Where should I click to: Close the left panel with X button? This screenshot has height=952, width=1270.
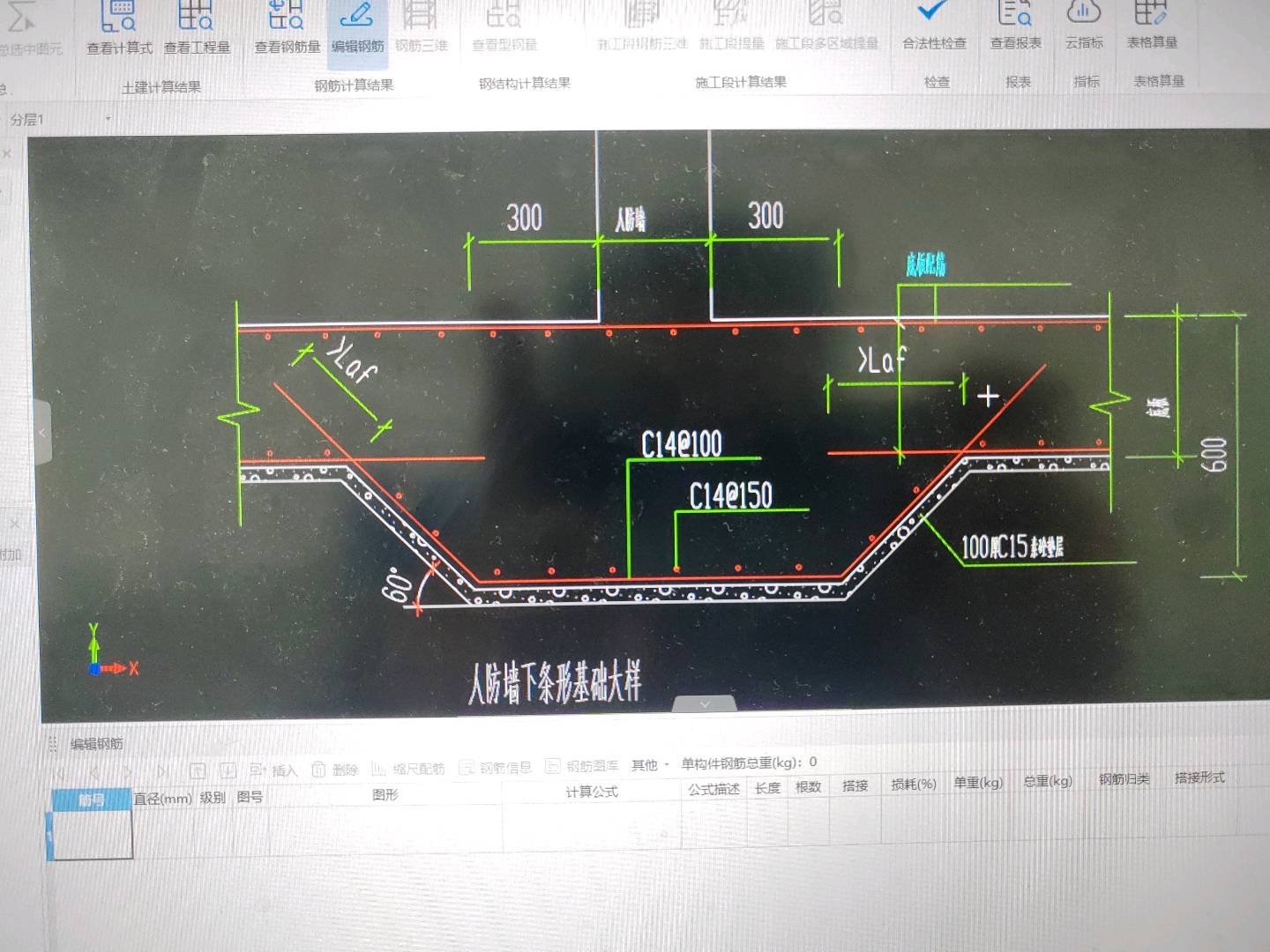coord(7,153)
